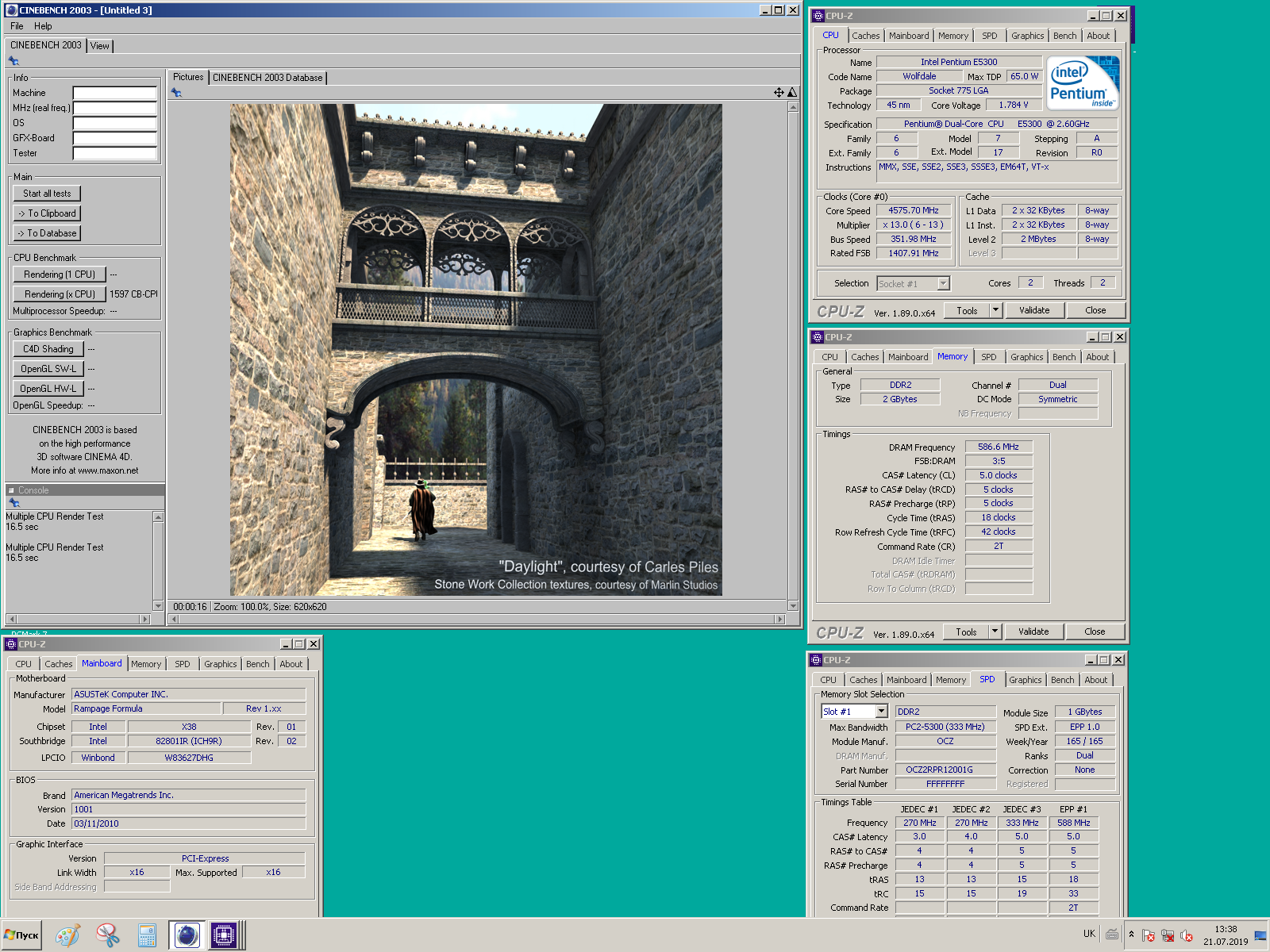
Task: Click the MHz (real freq.) input field
Action: pyautogui.click(x=114, y=108)
